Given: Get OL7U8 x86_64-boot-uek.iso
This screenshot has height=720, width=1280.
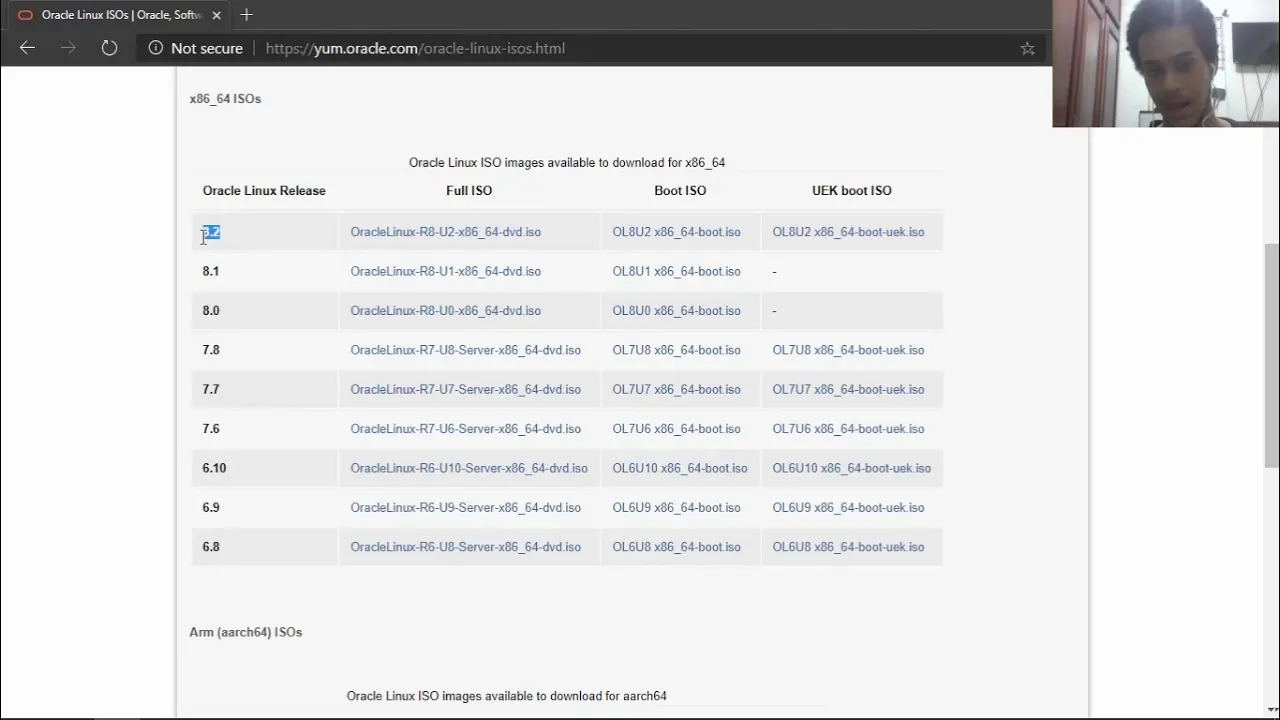Looking at the screenshot, I should [x=848, y=350].
